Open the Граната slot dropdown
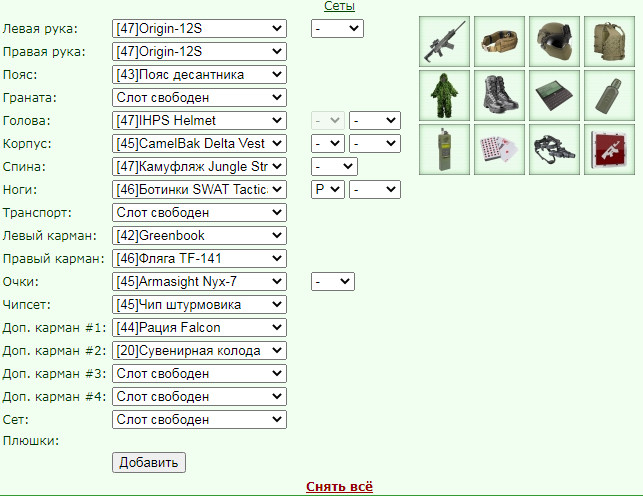 pos(199,98)
